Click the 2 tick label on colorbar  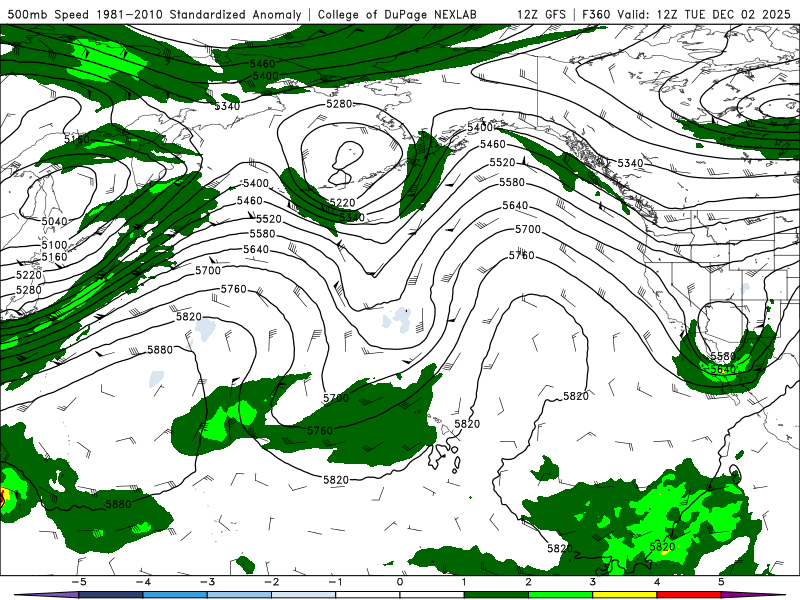tap(528, 582)
